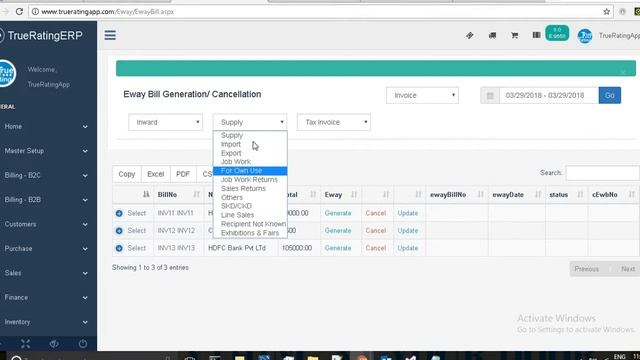Click the power logout icon in sidebar
This screenshot has width=640, height=360.
pos(82,344)
